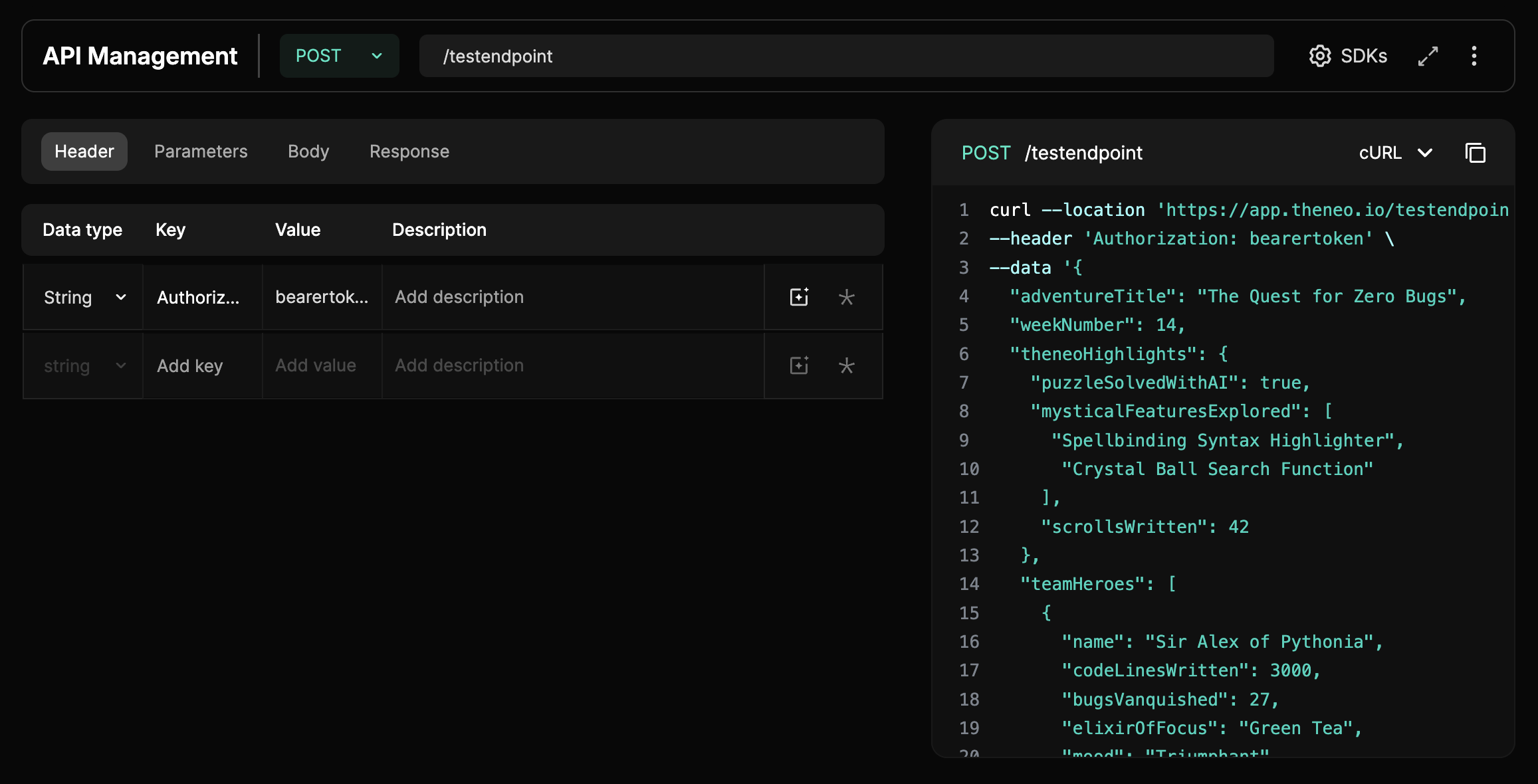Click the "bugsVanquished": 27 line

(1170, 700)
